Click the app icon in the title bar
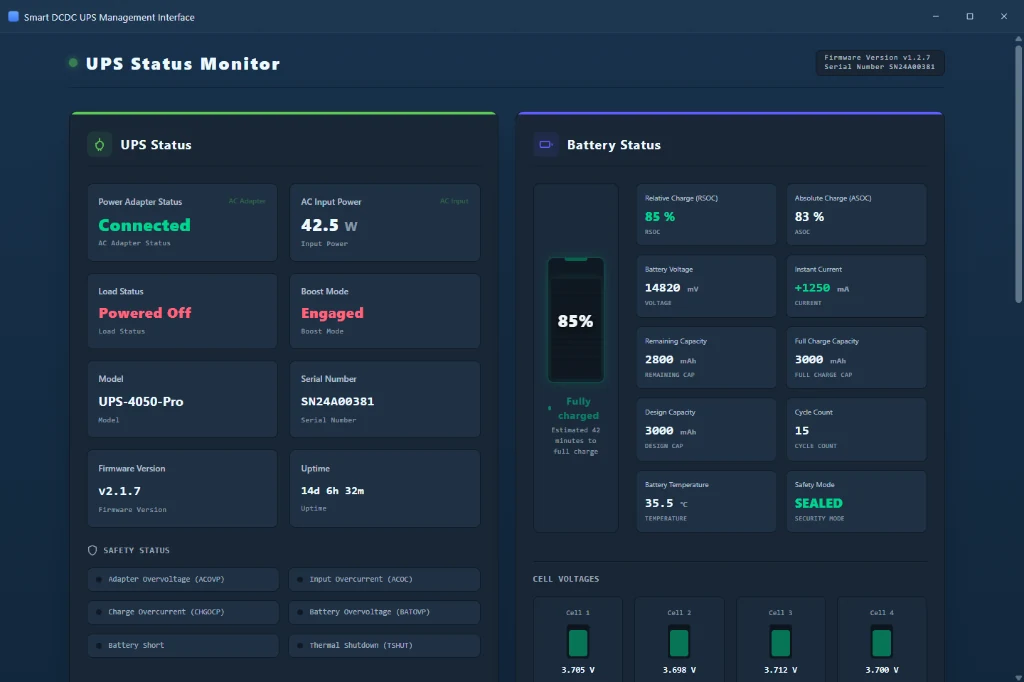 [x=13, y=16]
